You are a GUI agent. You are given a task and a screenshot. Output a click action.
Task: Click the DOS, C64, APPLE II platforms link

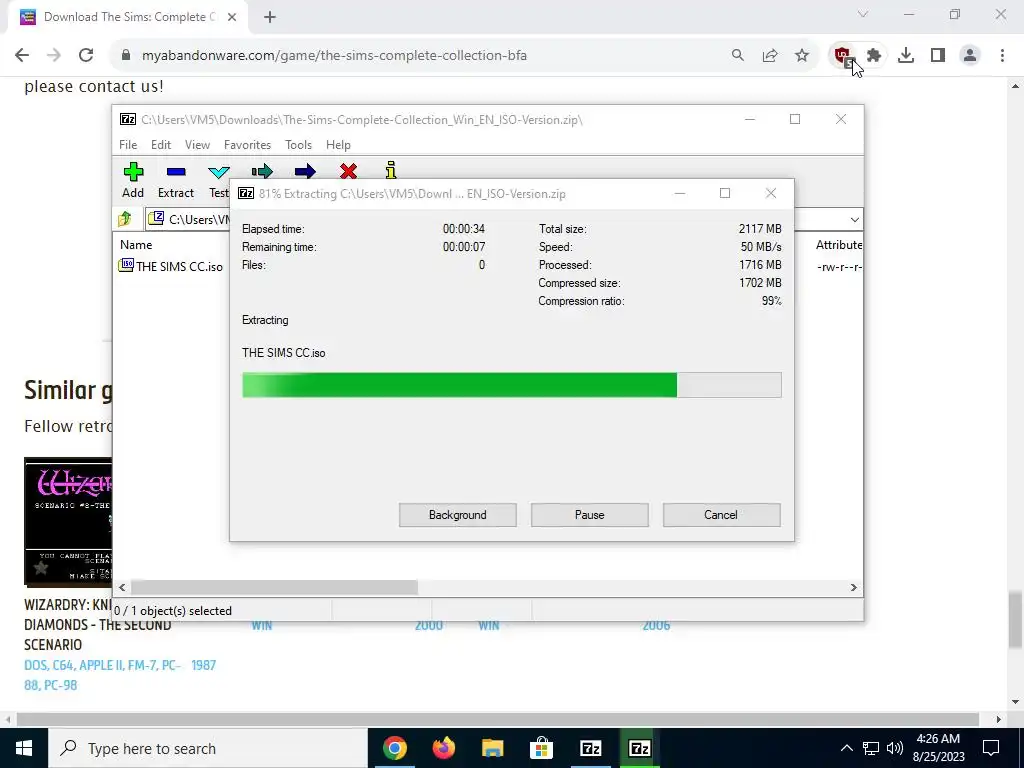point(102,675)
